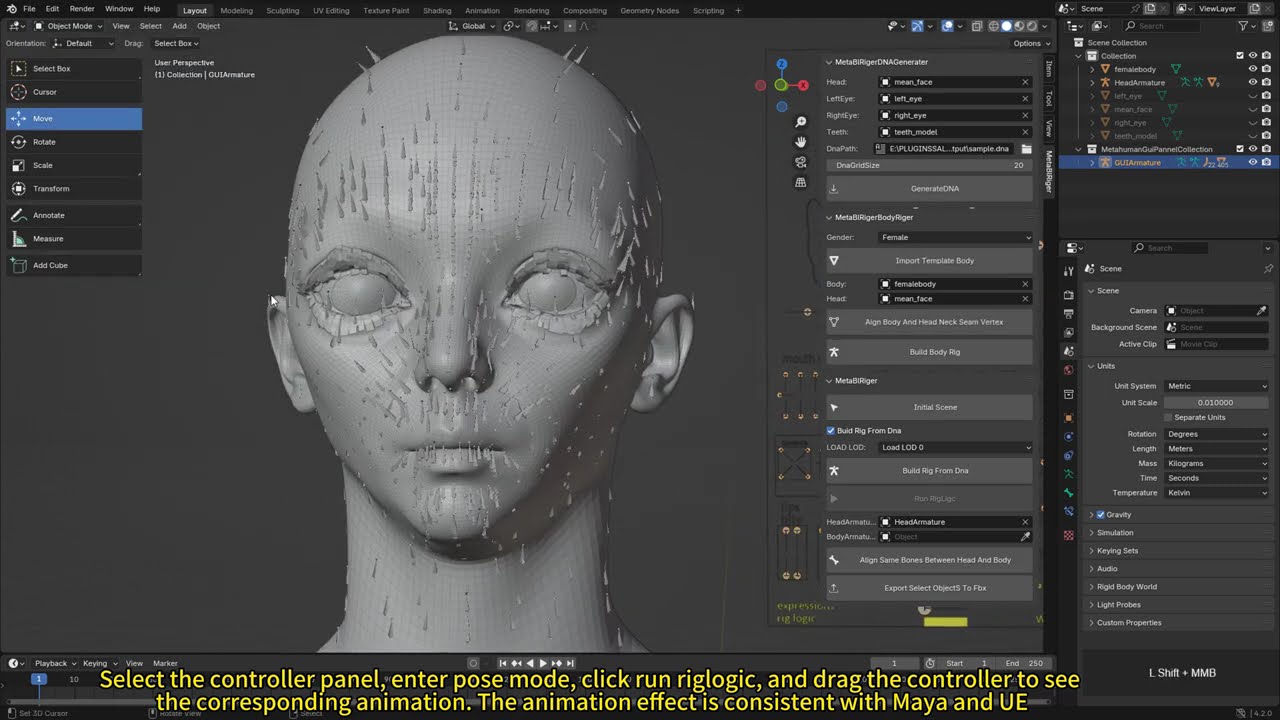The width and height of the screenshot is (1280, 720).
Task: Toggle Gravity checkbox
Action: (x=1101, y=514)
